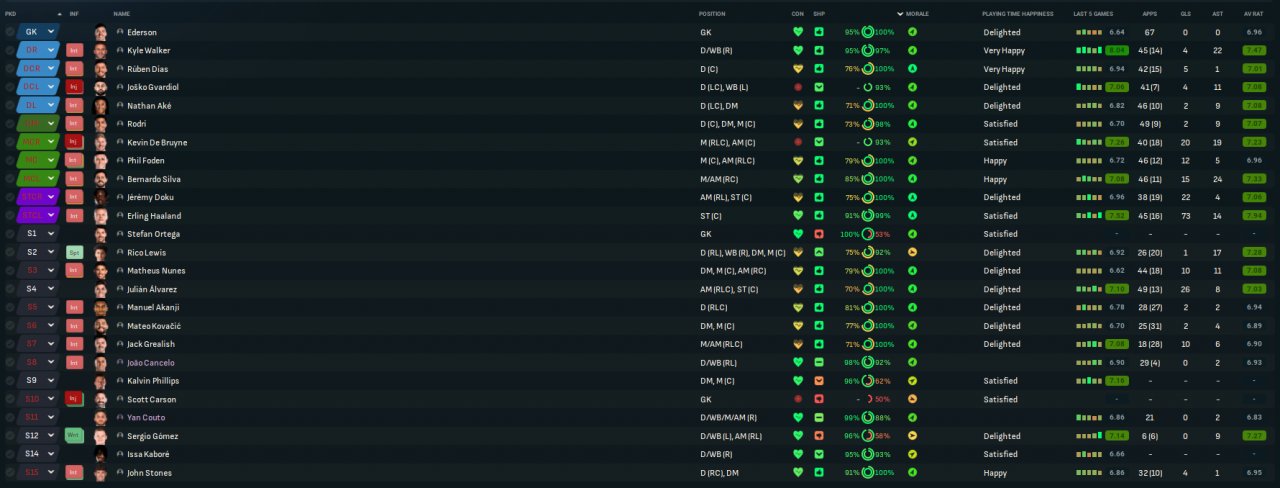Click Sergio Gómez's Wnt info badge
The width and height of the screenshot is (1280, 488).
coord(74,436)
